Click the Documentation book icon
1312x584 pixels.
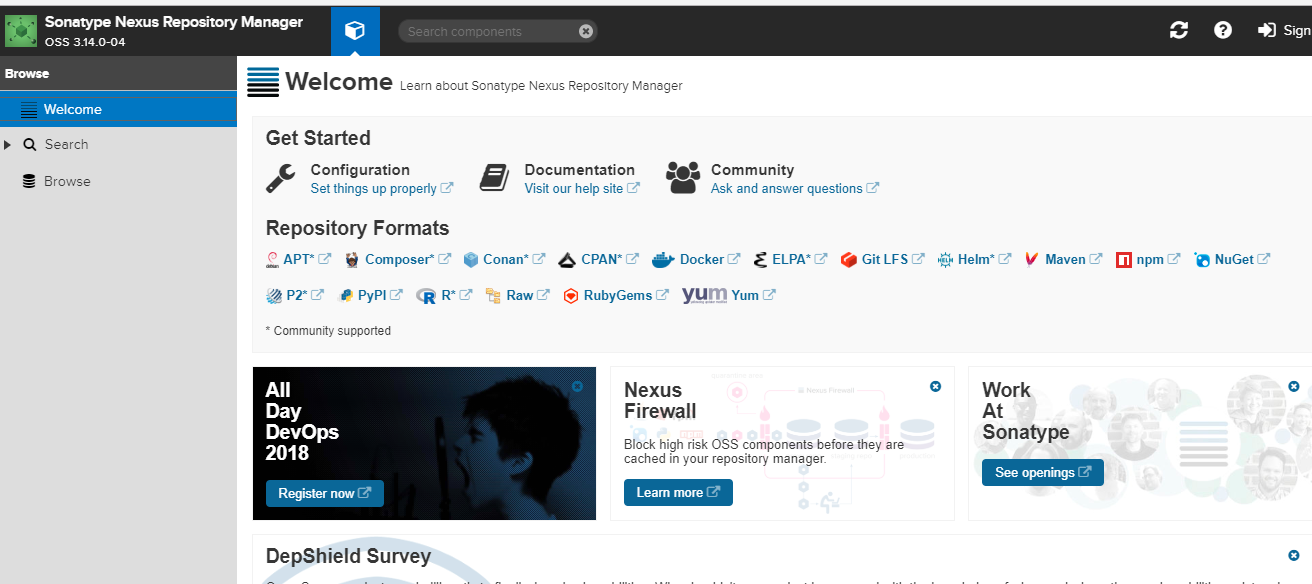(495, 178)
